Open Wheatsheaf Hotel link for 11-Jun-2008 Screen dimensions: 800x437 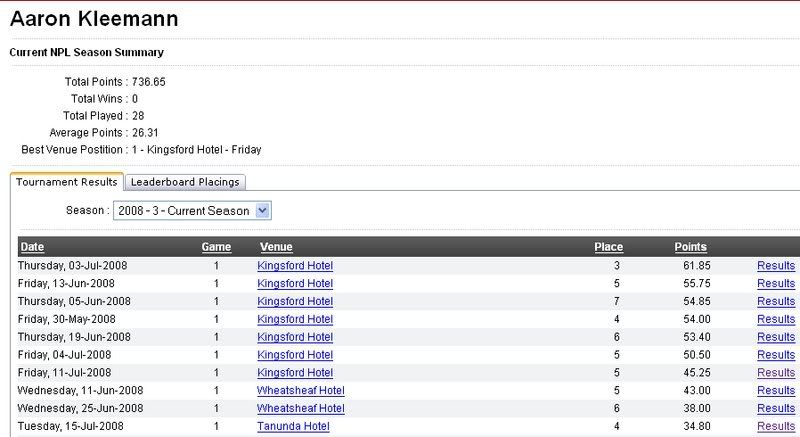tap(300, 390)
